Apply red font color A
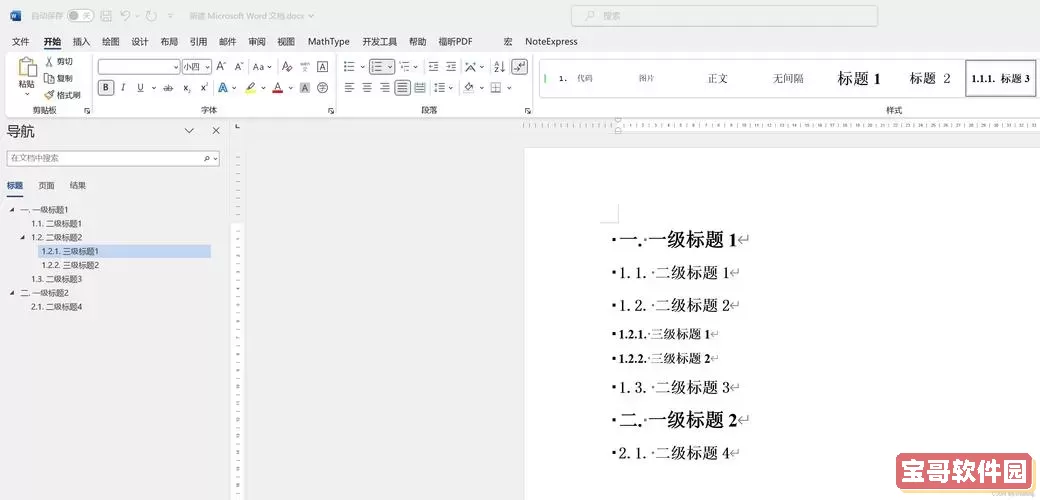 [x=277, y=88]
